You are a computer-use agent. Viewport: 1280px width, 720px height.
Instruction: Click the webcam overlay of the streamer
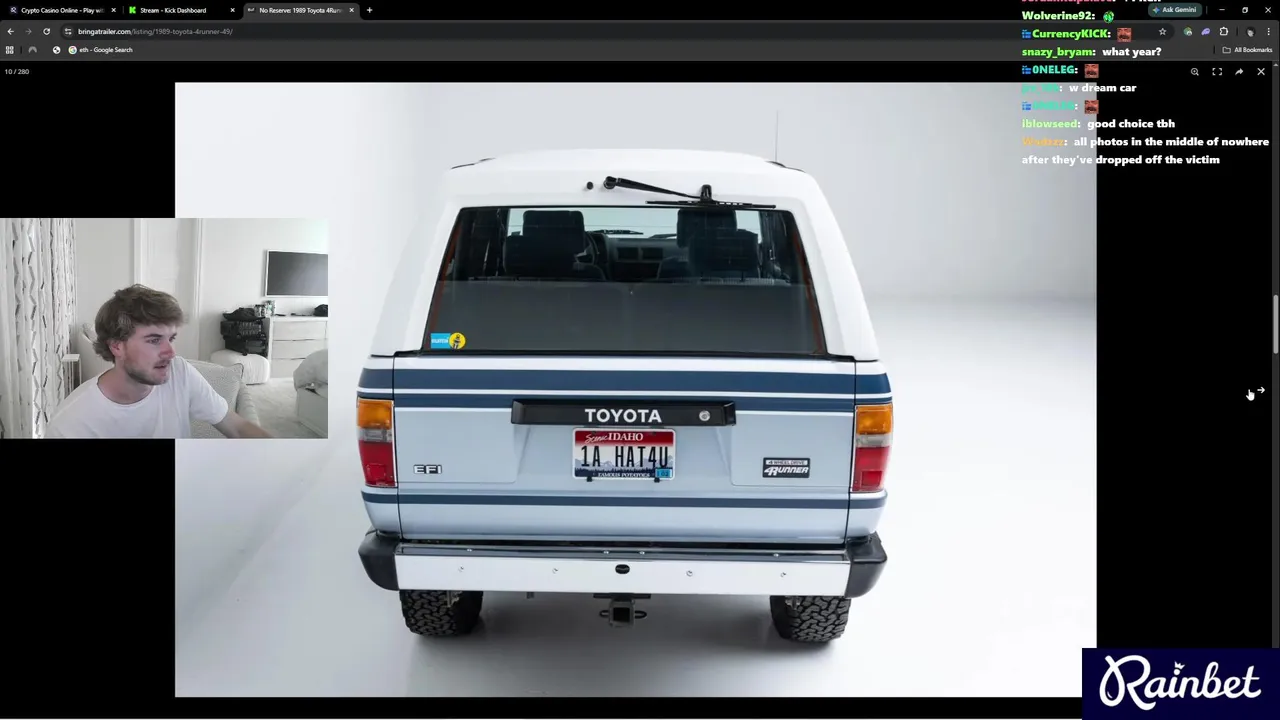pyautogui.click(x=164, y=329)
